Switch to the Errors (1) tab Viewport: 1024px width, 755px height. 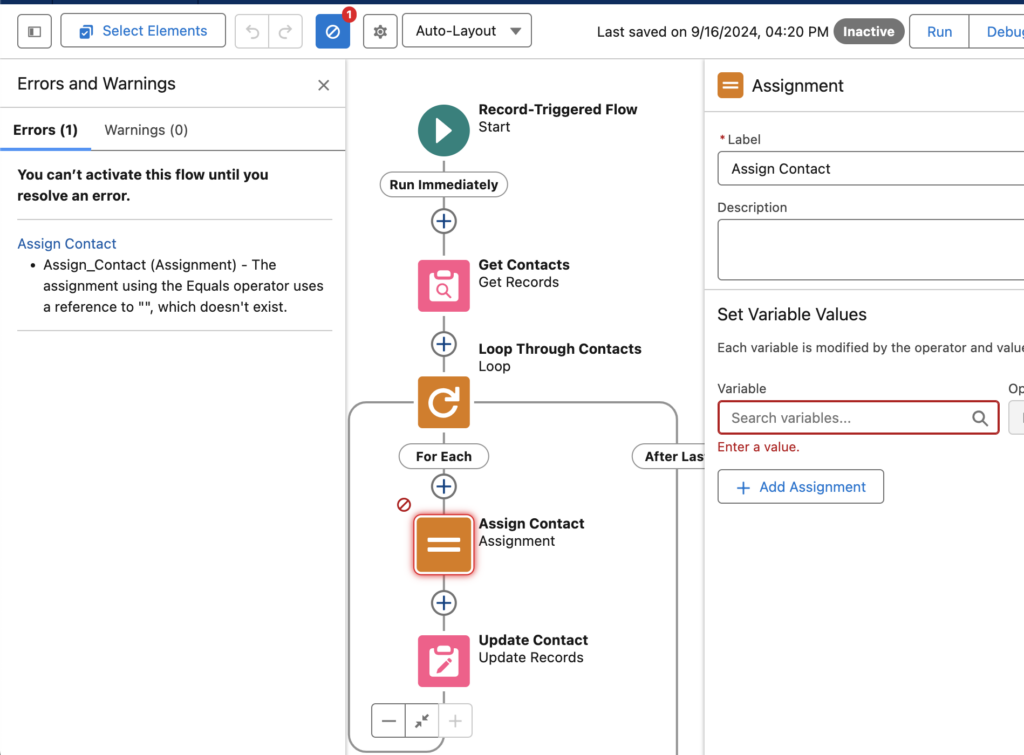coord(45,130)
